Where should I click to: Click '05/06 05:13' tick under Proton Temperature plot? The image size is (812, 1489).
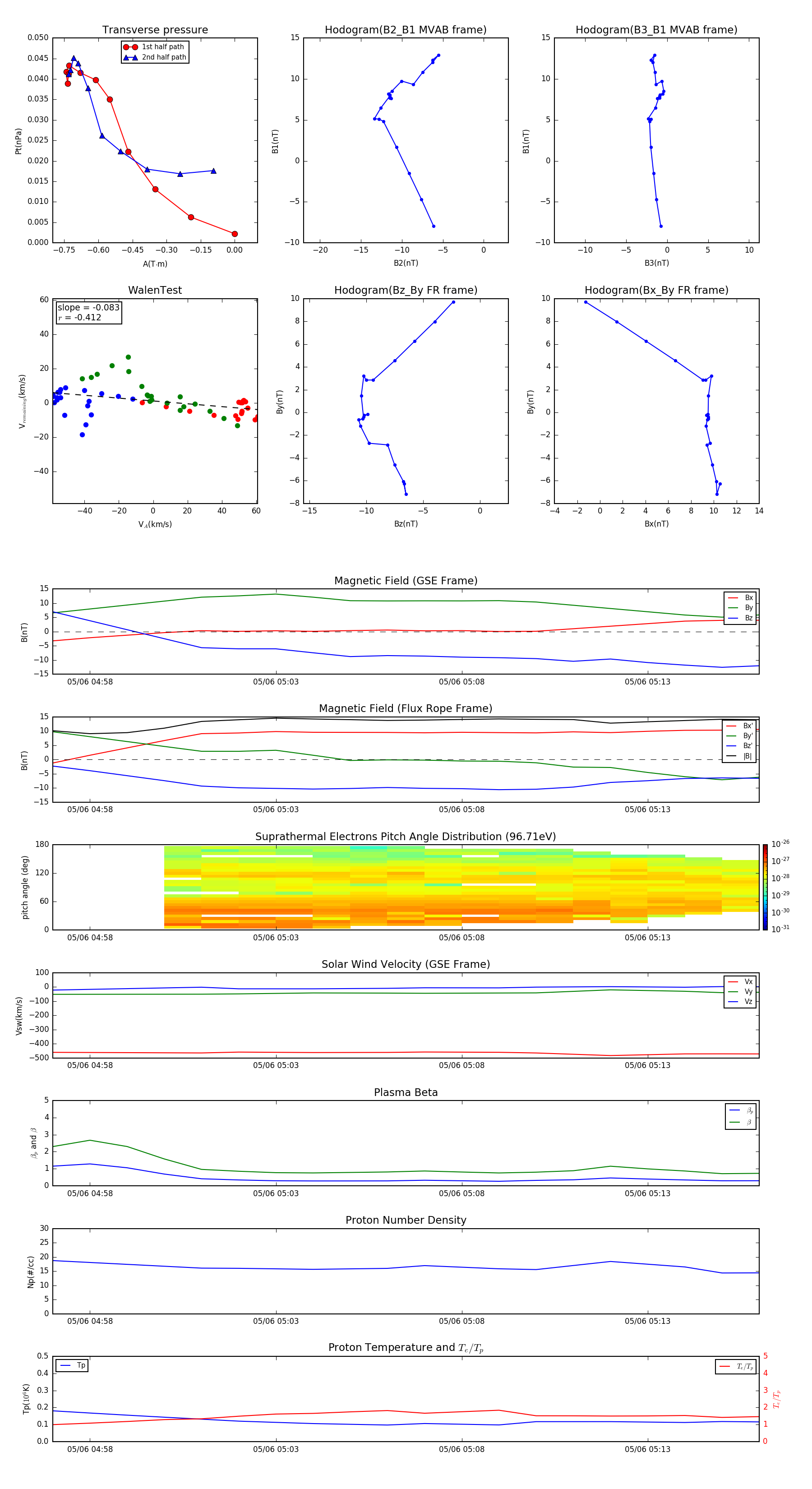tap(647, 1449)
